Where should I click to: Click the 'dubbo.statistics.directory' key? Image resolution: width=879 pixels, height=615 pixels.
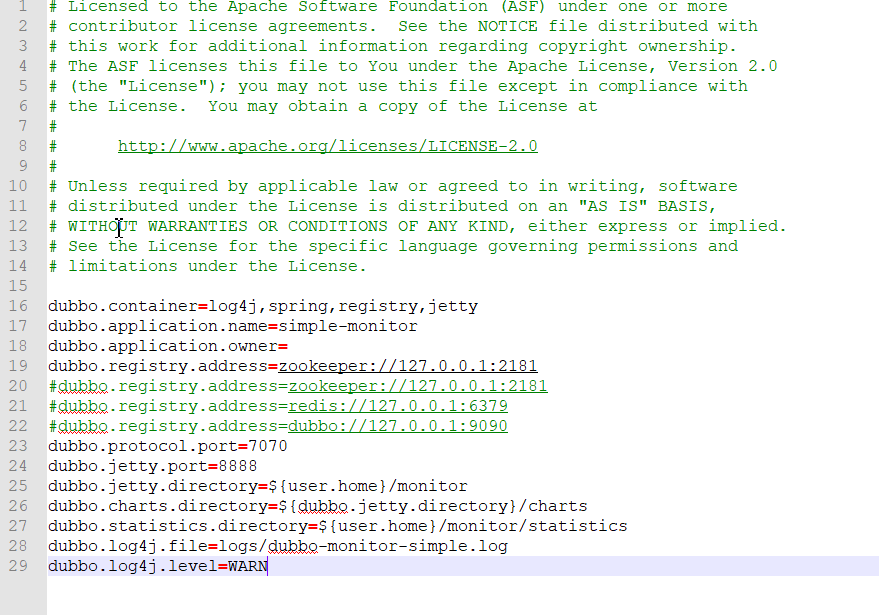178,526
